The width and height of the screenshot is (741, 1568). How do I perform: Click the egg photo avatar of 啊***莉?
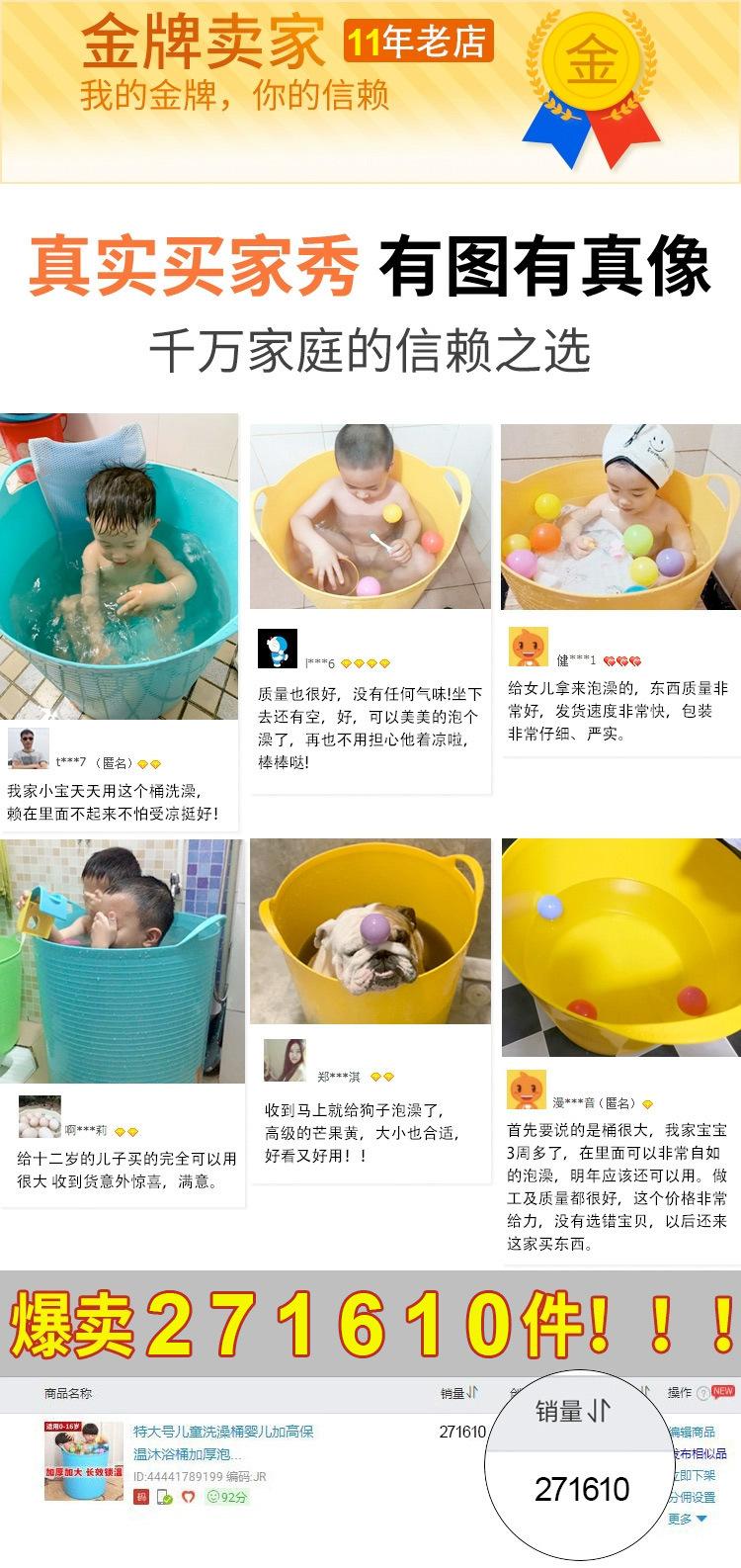pyautogui.click(x=40, y=1117)
